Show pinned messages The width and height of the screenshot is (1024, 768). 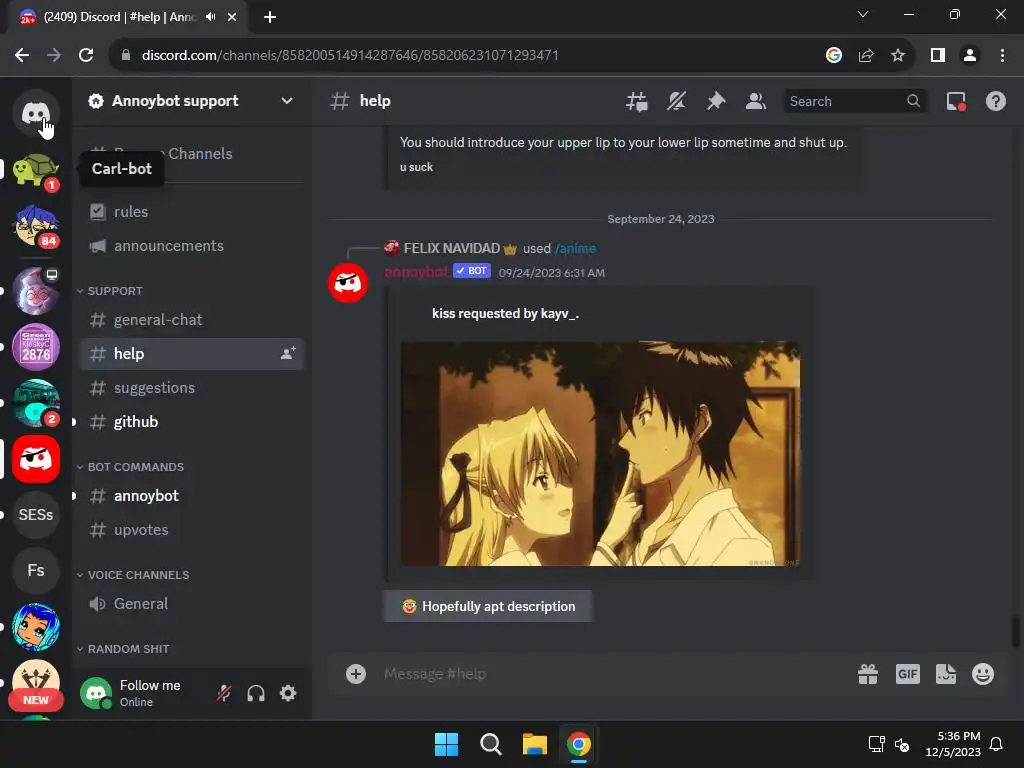coord(716,101)
